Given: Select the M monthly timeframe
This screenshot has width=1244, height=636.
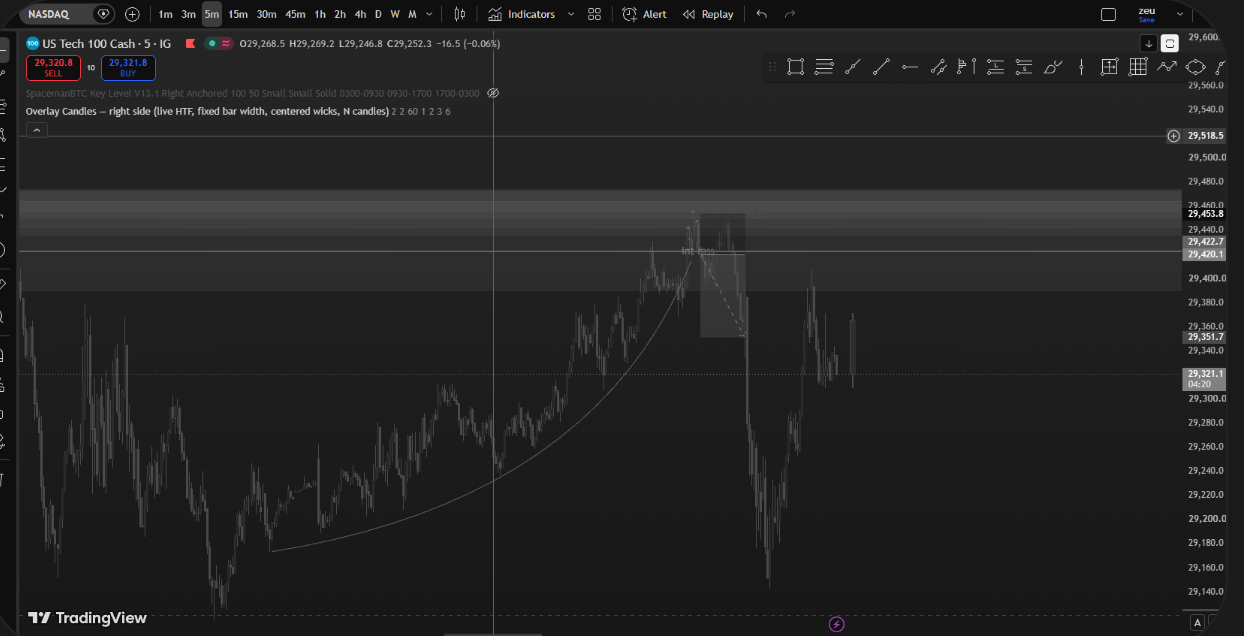Looking at the screenshot, I should coord(412,14).
